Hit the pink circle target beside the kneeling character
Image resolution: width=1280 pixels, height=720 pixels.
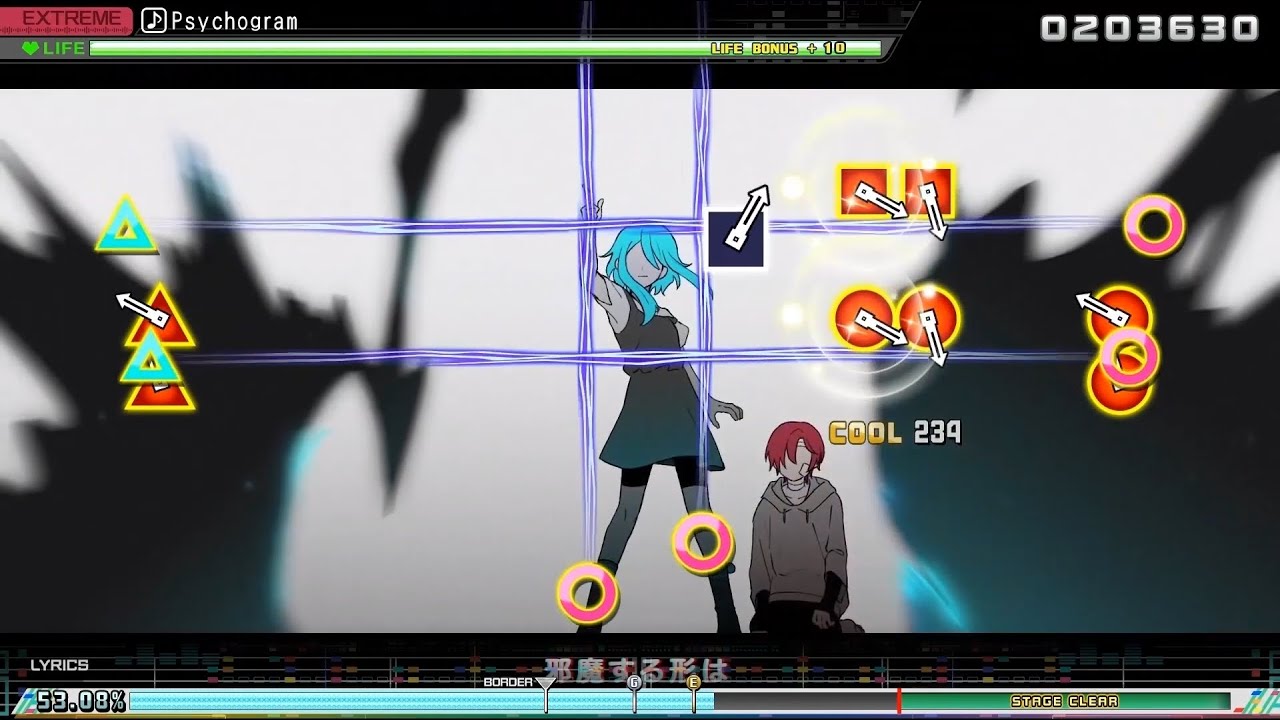703,542
